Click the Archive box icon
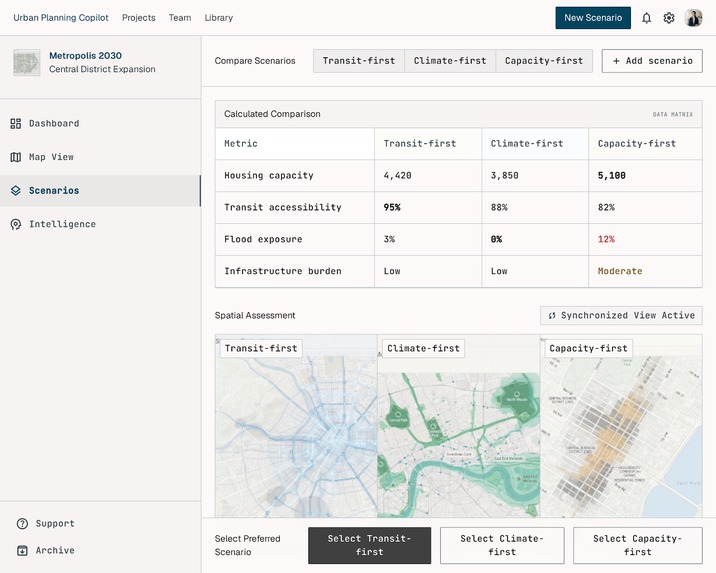 pos(22,550)
